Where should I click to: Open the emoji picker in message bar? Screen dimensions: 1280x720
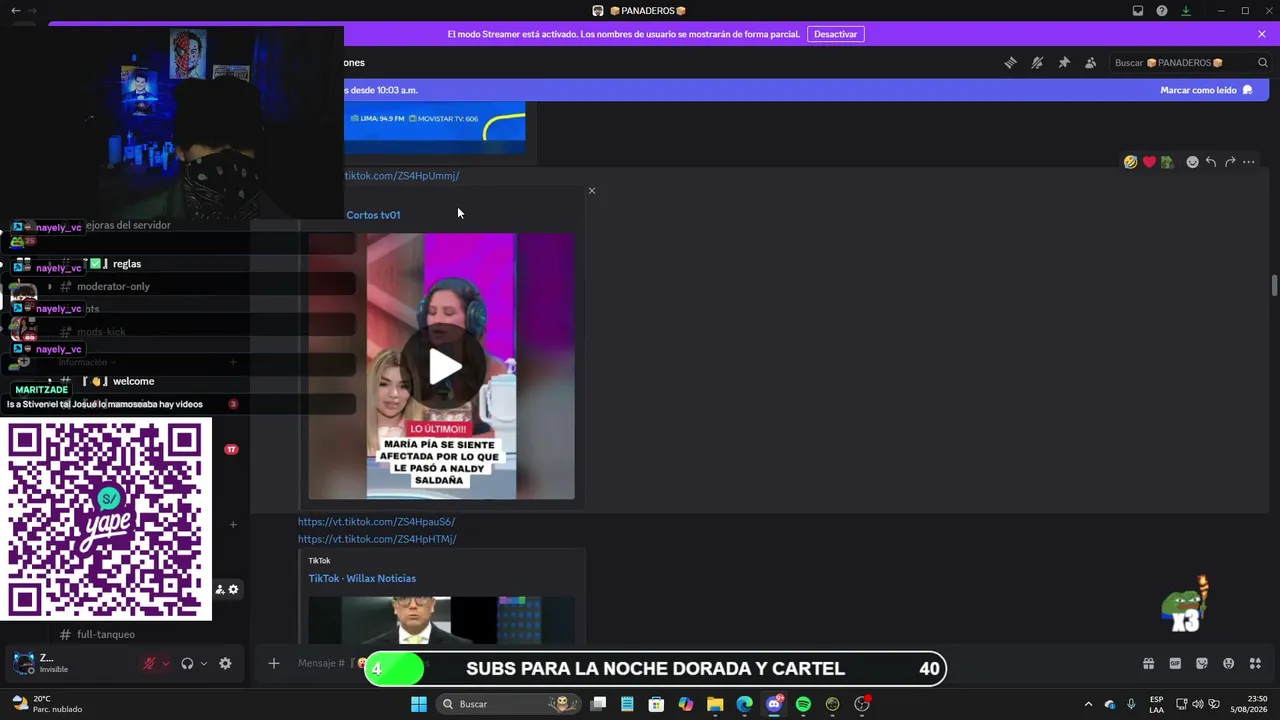pyautogui.click(x=1228, y=663)
